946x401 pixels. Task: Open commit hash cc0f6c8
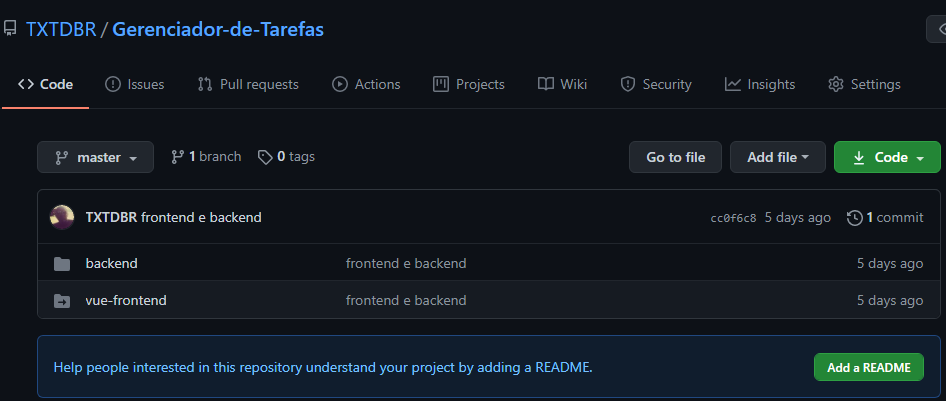[733, 218]
